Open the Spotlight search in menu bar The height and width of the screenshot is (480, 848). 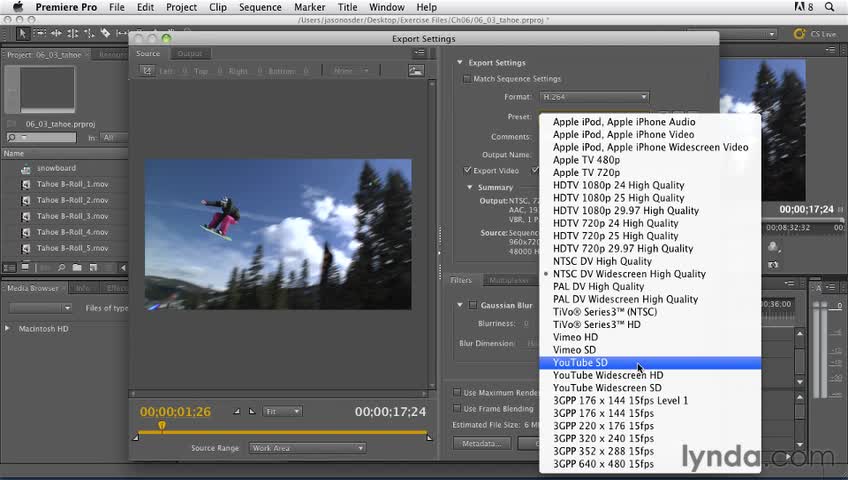point(829,7)
